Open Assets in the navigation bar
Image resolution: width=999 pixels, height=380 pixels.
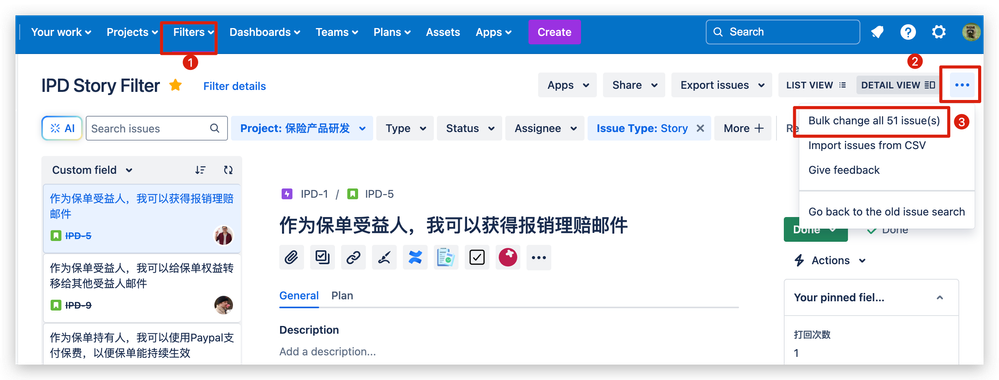pos(443,32)
